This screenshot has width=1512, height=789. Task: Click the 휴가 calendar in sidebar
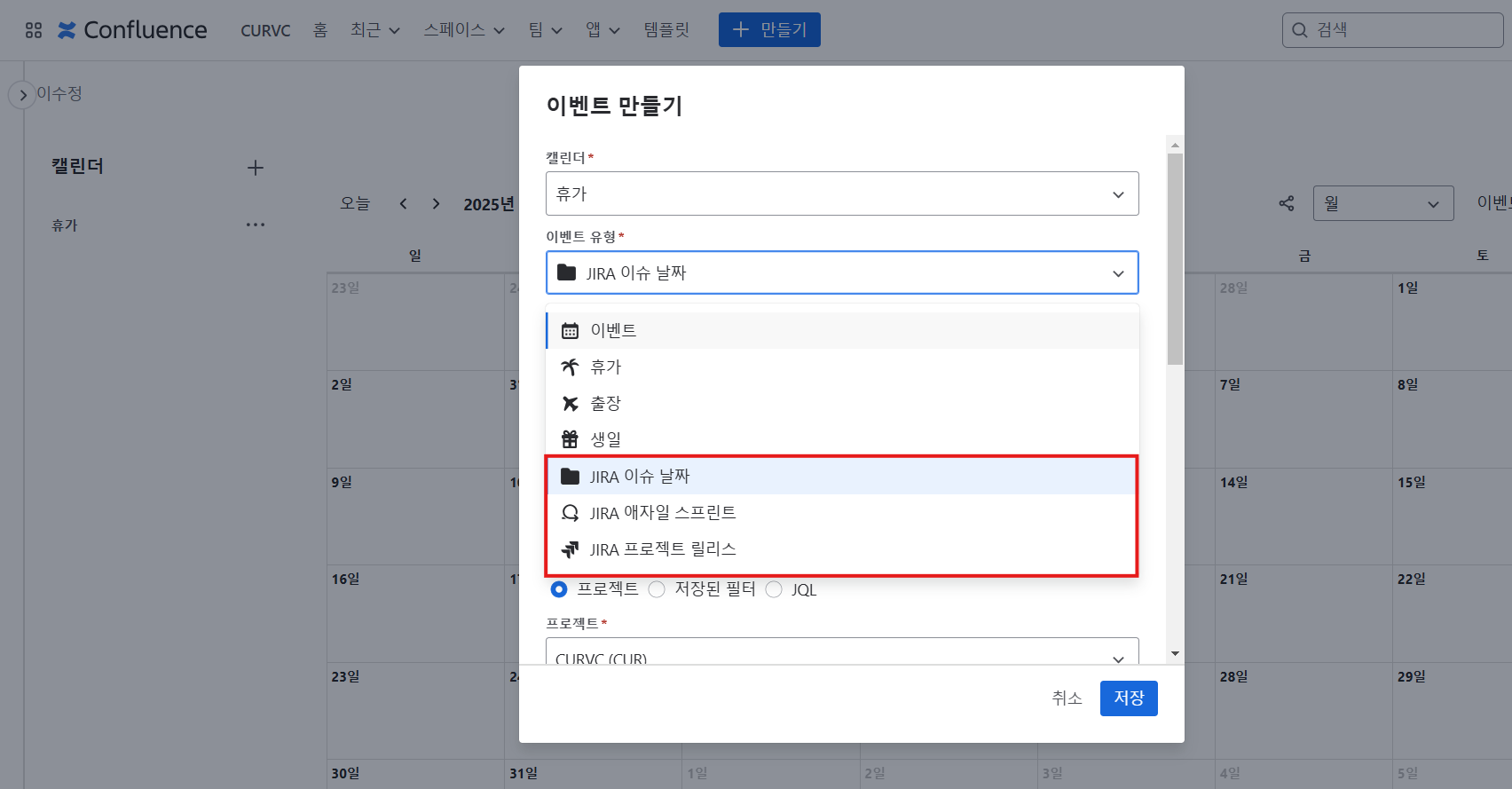(x=65, y=225)
